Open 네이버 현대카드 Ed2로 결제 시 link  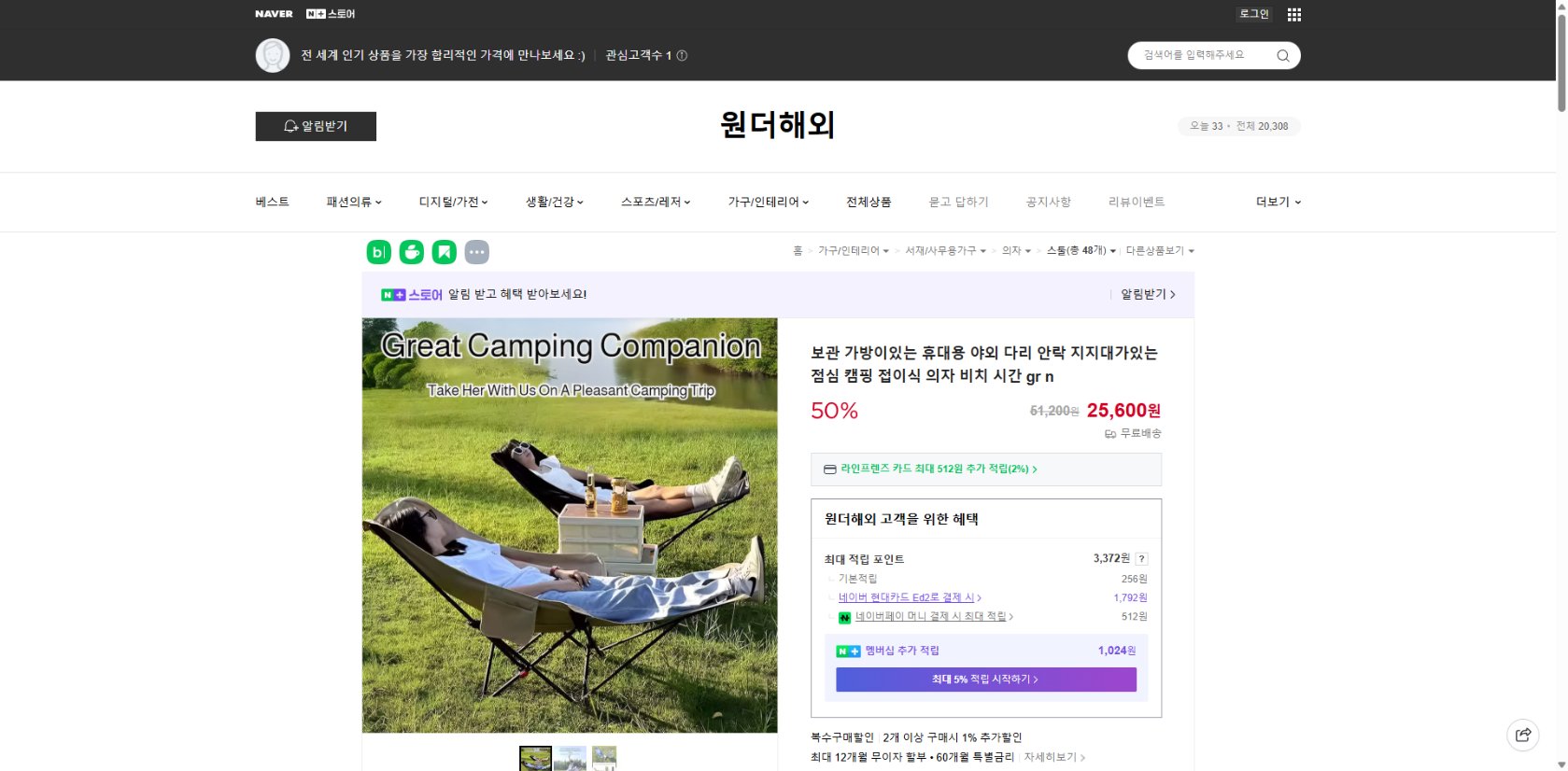[910, 597]
